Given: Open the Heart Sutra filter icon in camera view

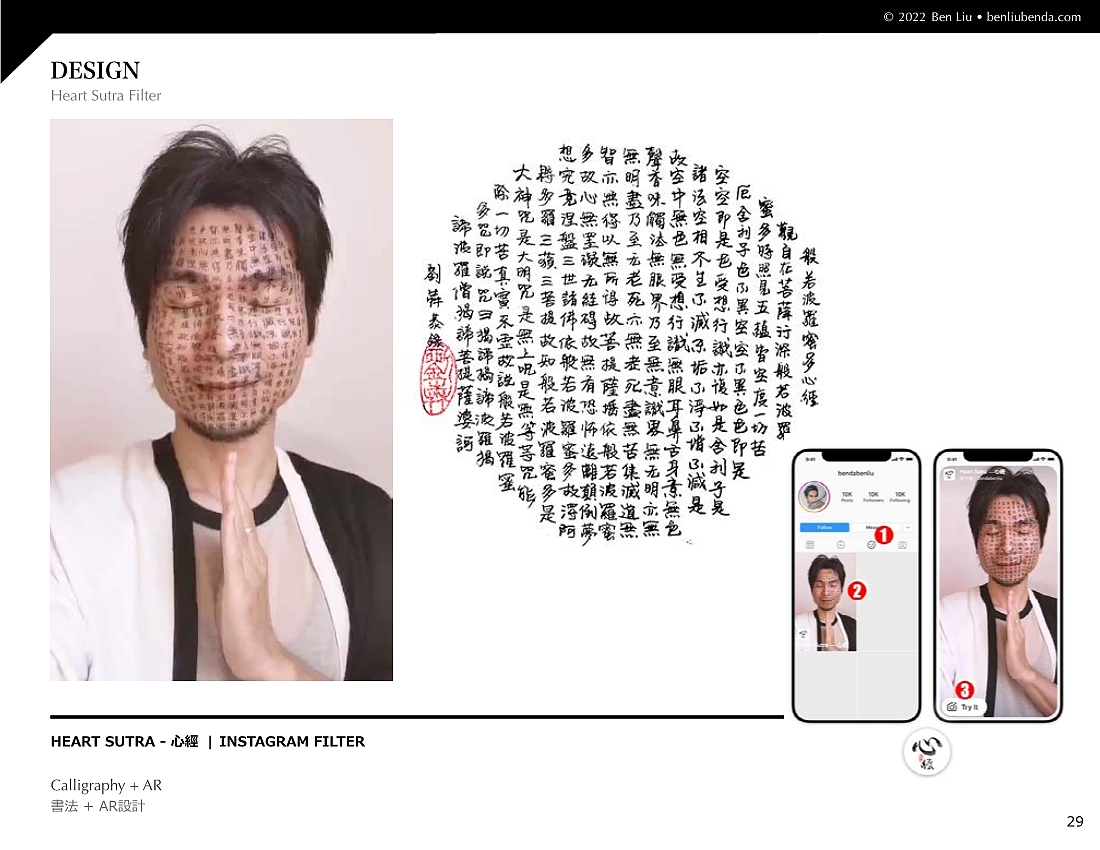Looking at the screenshot, I should [948, 474].
